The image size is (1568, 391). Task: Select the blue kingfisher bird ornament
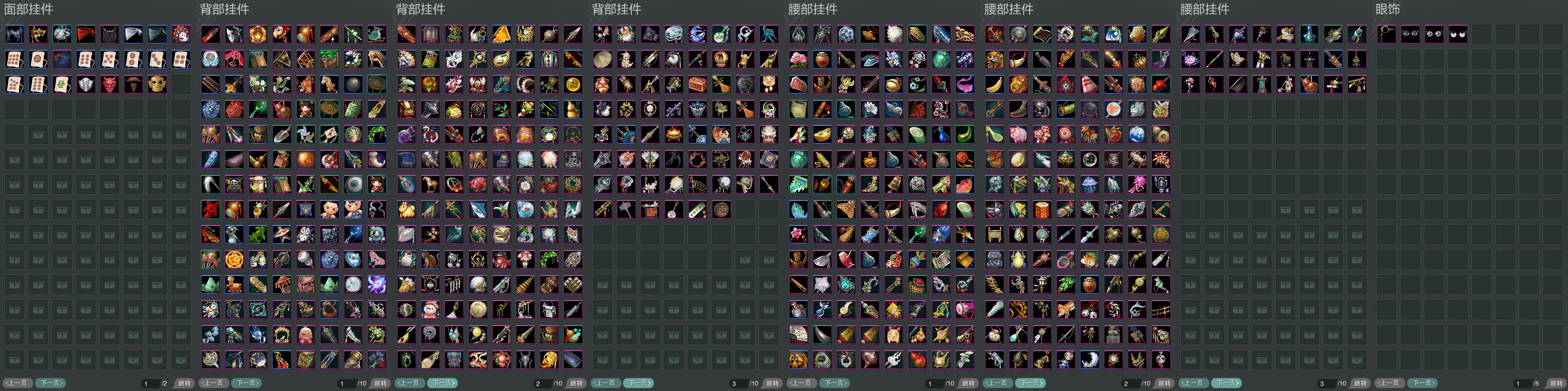pyautogui.click(x=377, y=34)
